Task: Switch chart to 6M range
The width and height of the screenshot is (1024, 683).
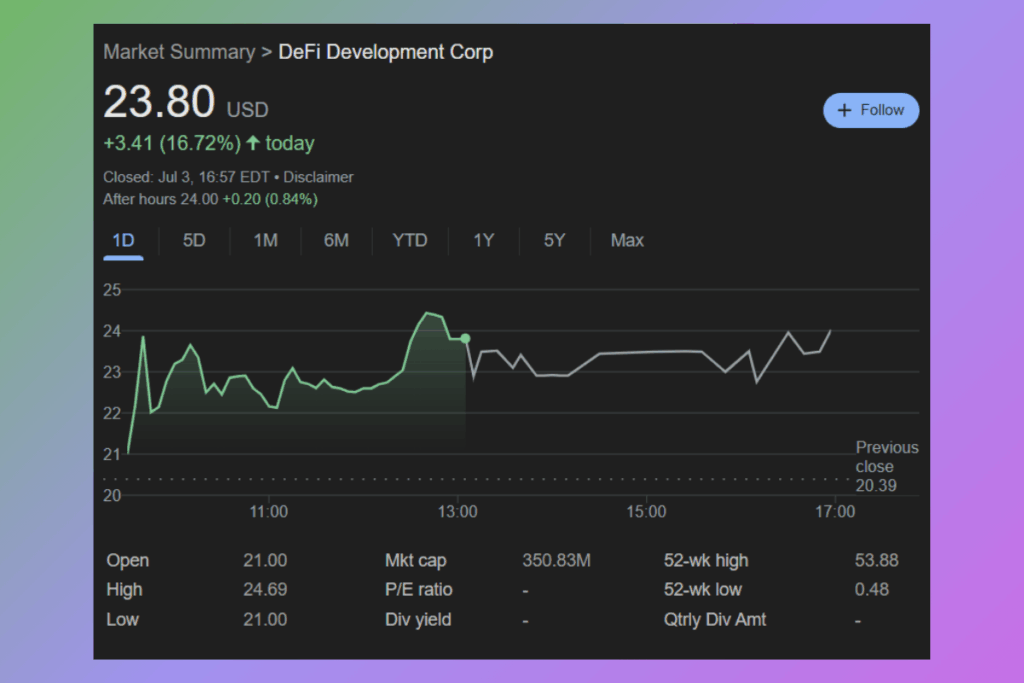Action: (336, 240)
